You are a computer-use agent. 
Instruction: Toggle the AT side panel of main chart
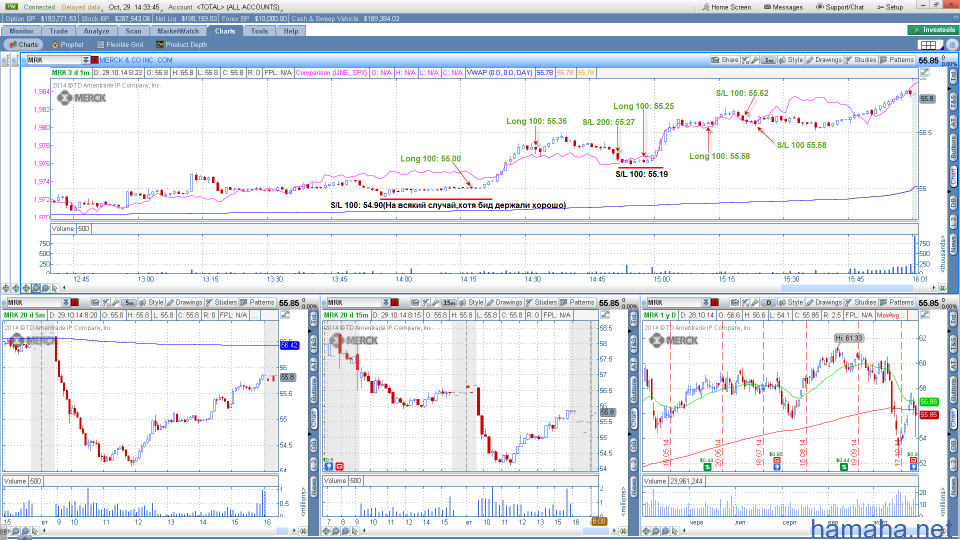[953, 122]
